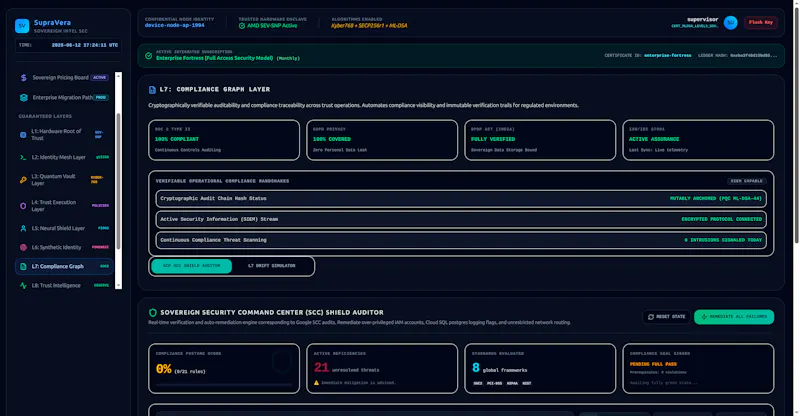Image resolution: width=800 pixels, height=416 pixels.
Task: Click the ledger hash value
Action: pyautogui.click(x=754, y=56)
